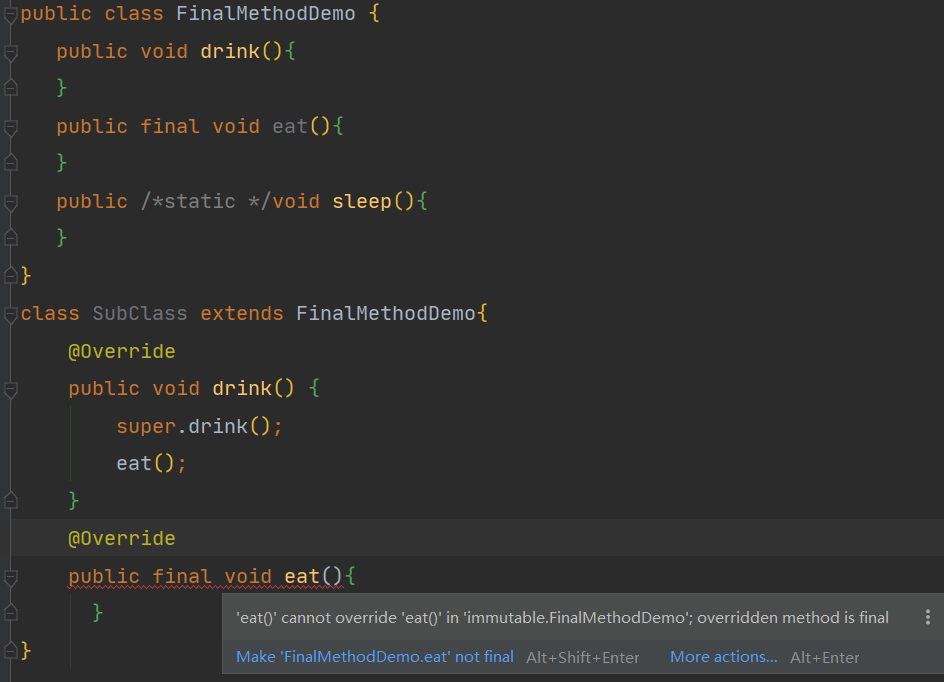944x682 pixels.
Task: Click 'drink' method name in parent class
Action: pos(230,52)
